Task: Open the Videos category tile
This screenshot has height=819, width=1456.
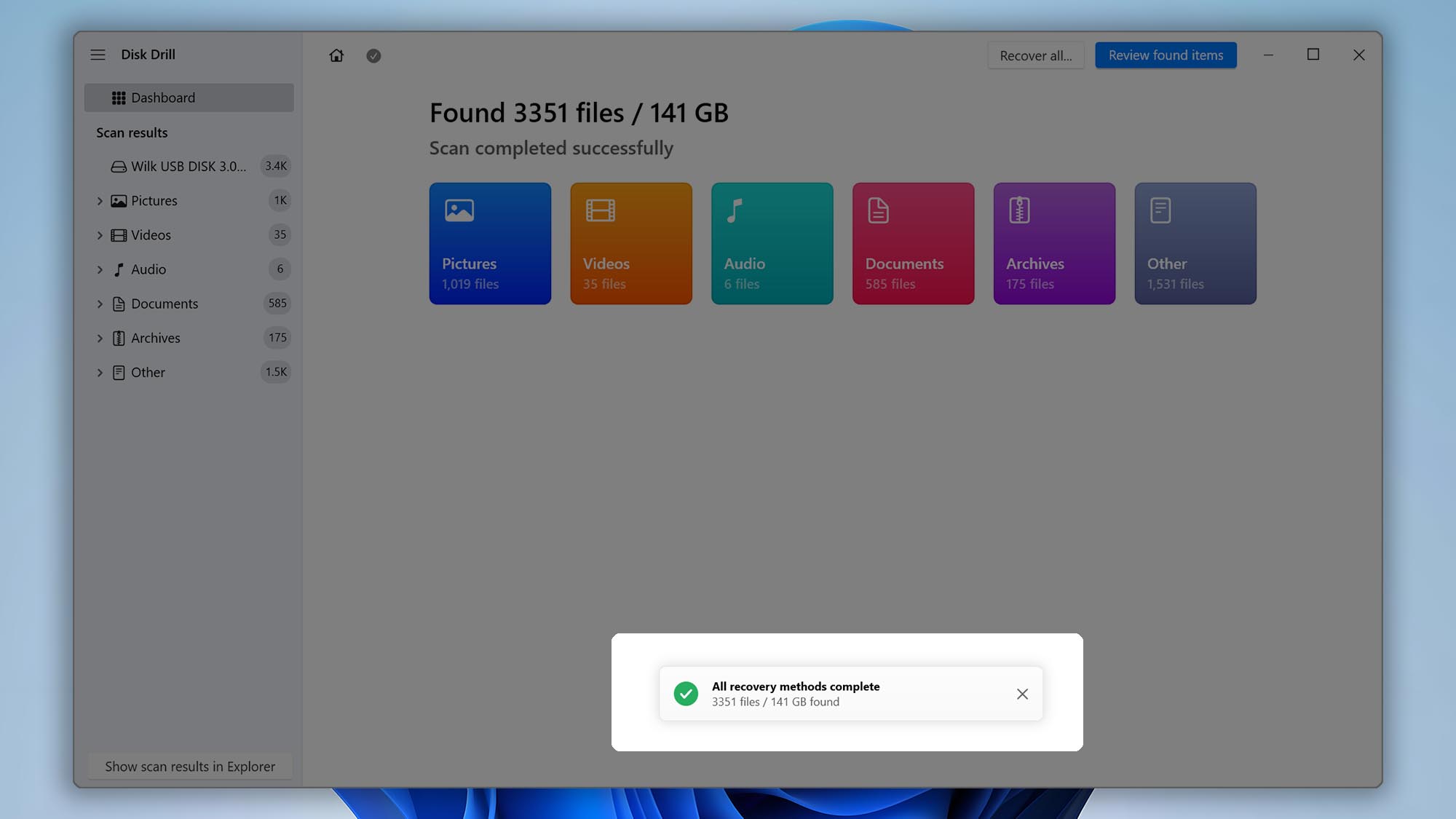Action: coord(630,243)
